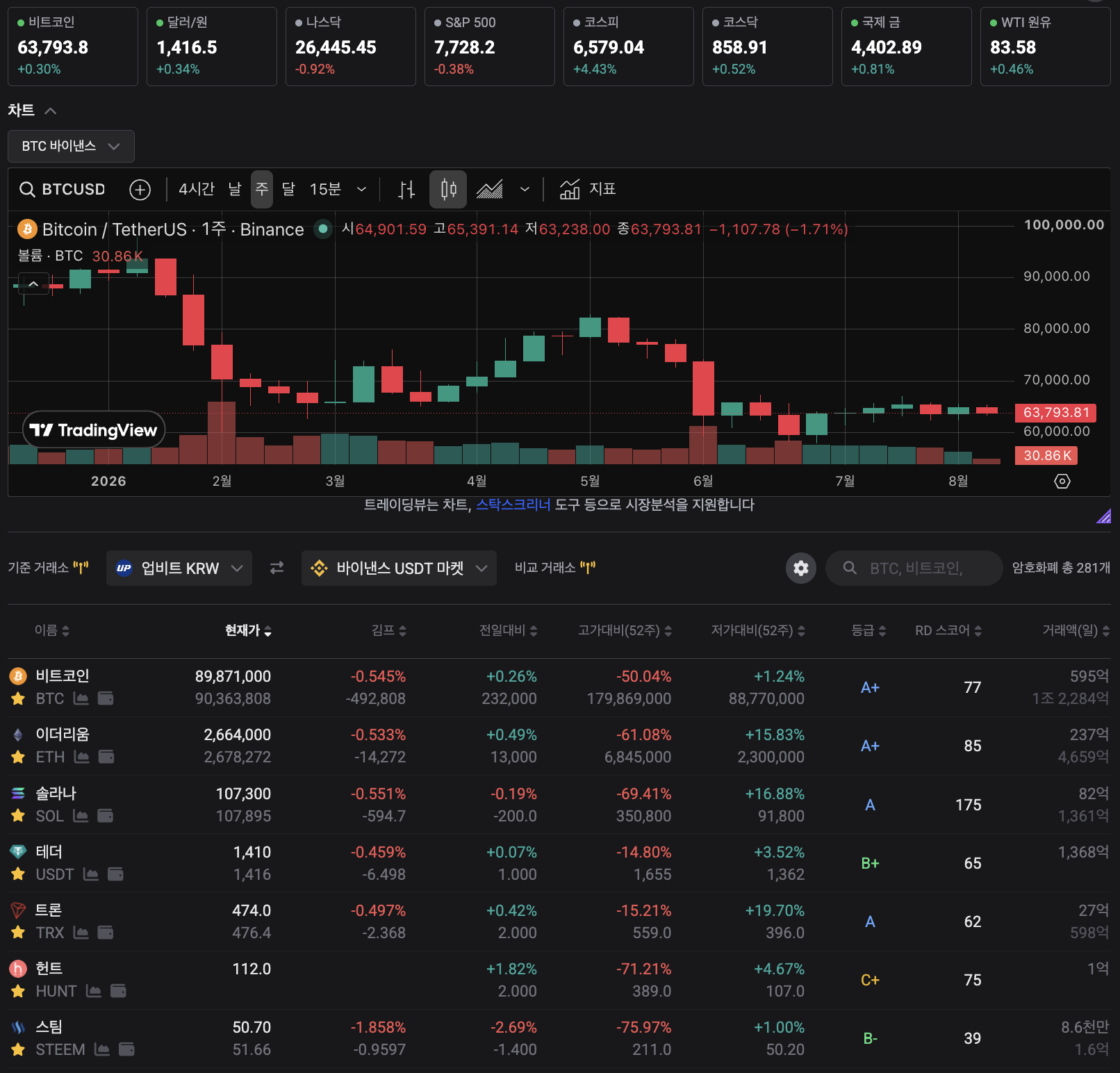Open chart axis settings hexagon icon

(x=1062, y=481)
